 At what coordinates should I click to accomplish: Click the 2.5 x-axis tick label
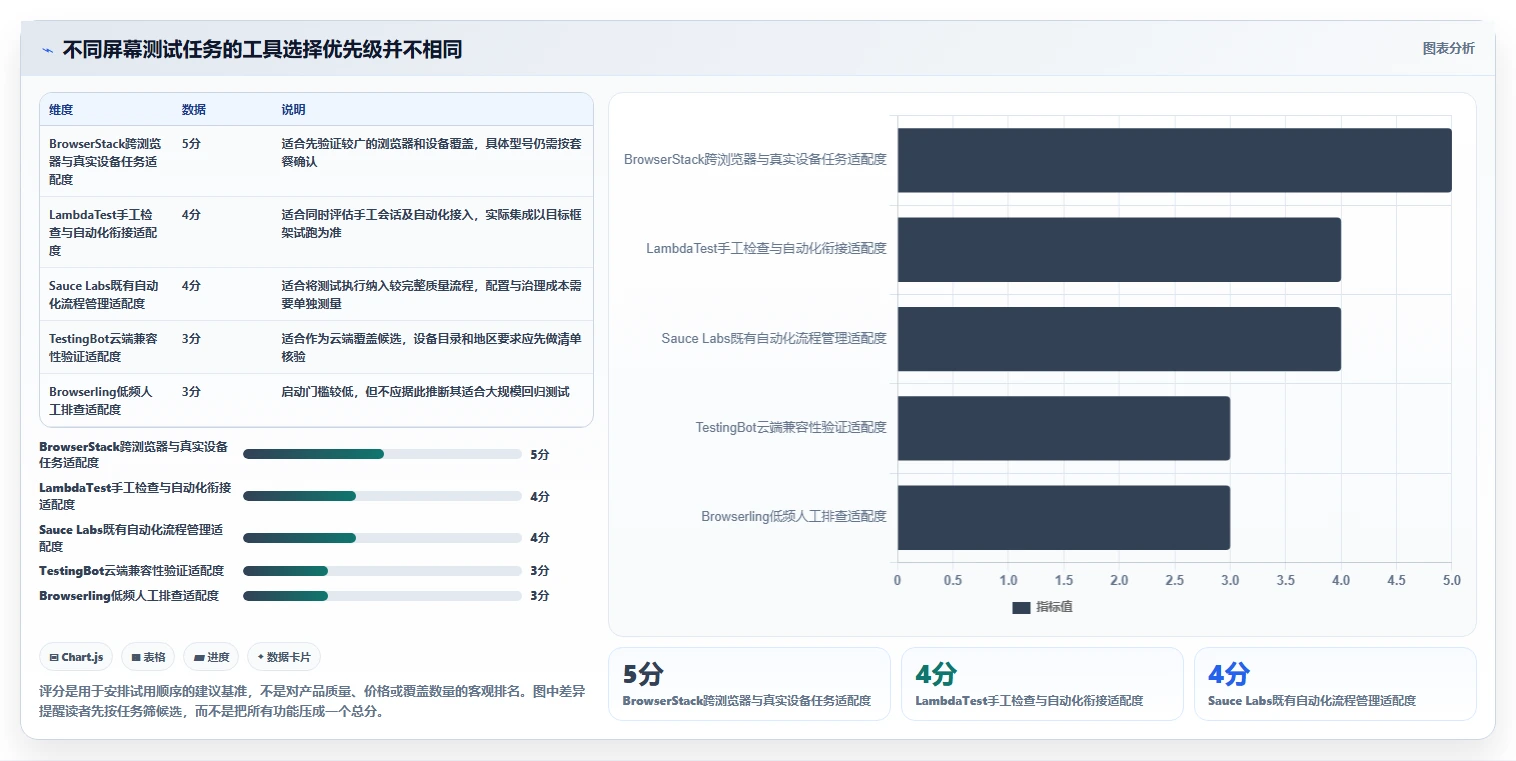click(1174, 581)
